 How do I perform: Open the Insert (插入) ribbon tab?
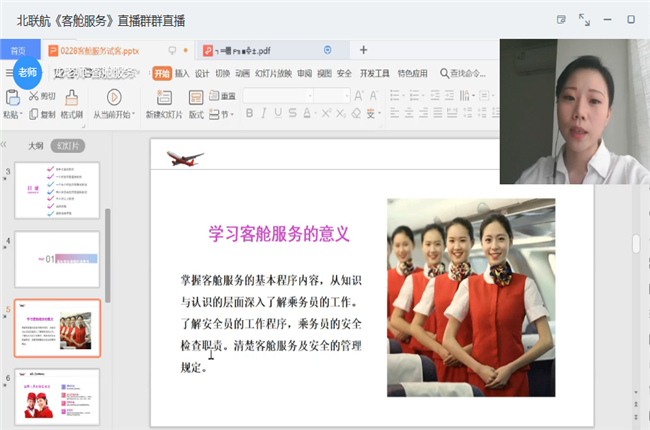tap(182, 73)
